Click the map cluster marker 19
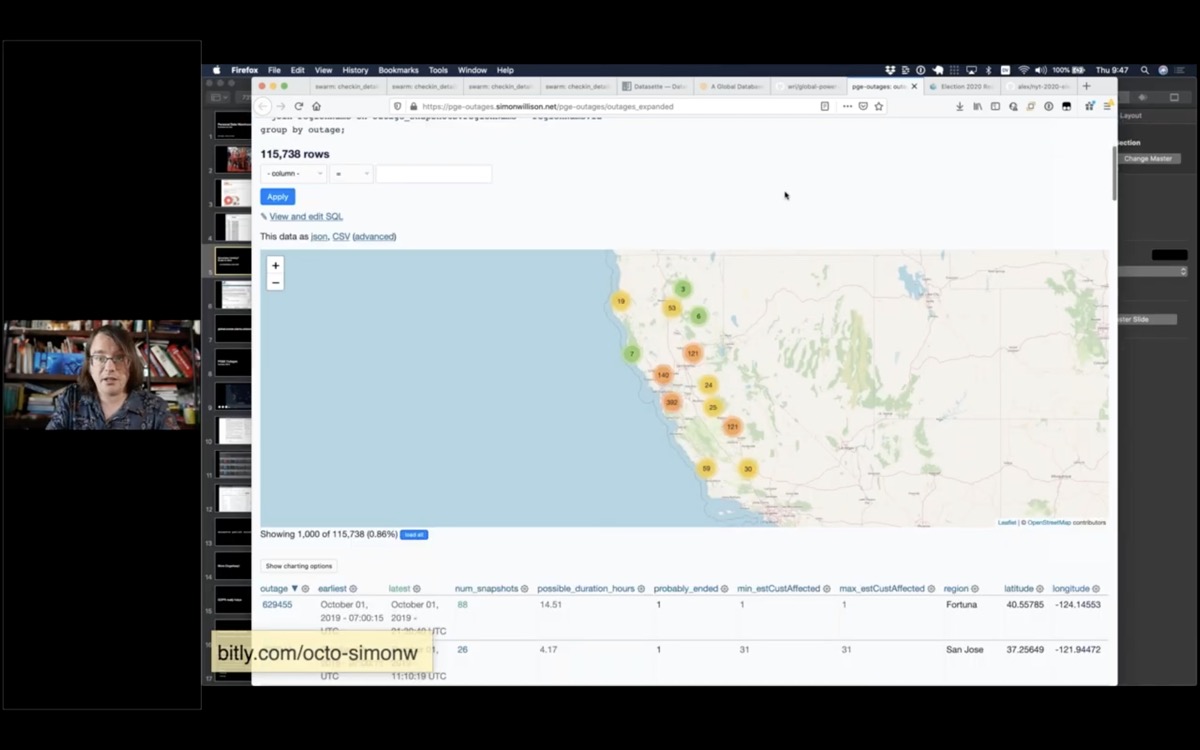The width and height of the screenshot is (1200, 750). coord(621,301)
